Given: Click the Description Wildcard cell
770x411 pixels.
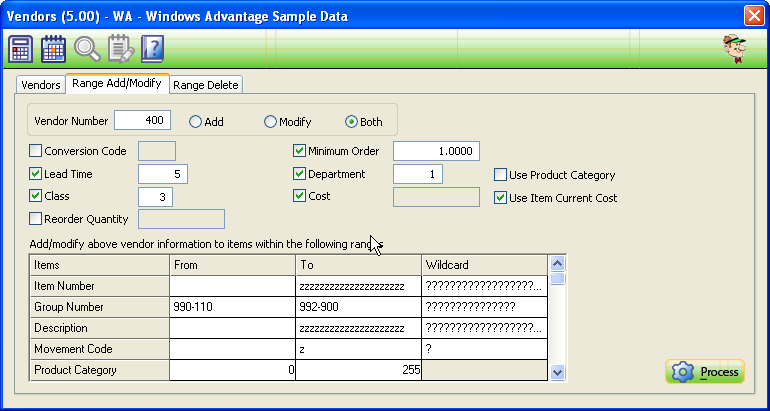Looking at the screenshot, I should (485, 328).
